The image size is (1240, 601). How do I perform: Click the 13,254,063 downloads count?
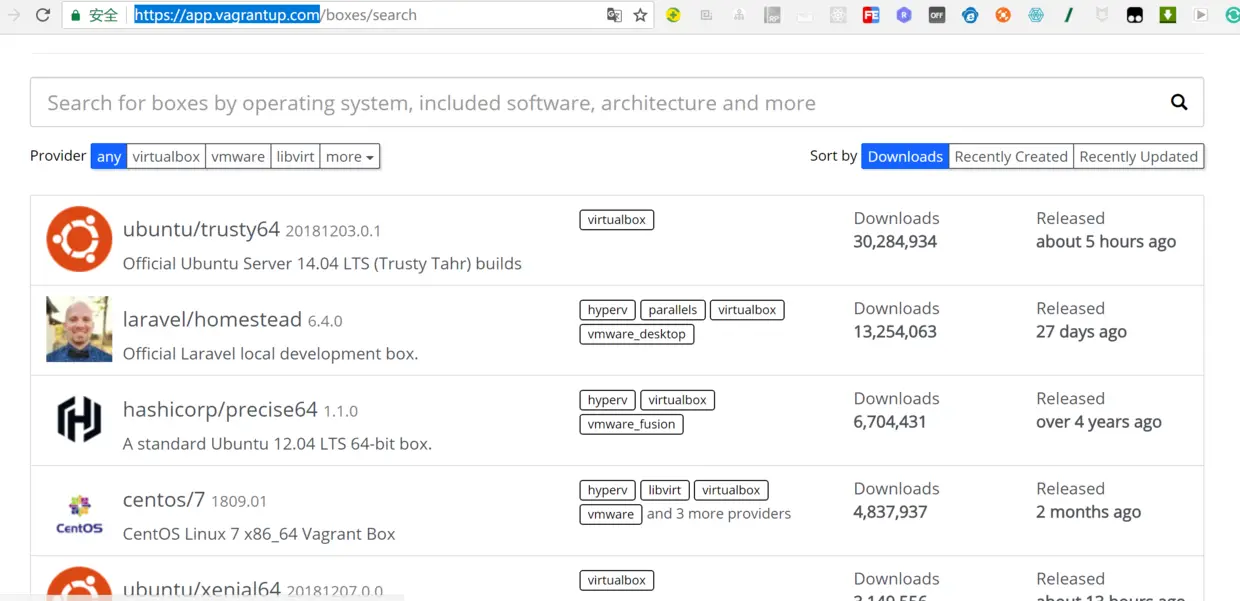(x=895, y=331)
